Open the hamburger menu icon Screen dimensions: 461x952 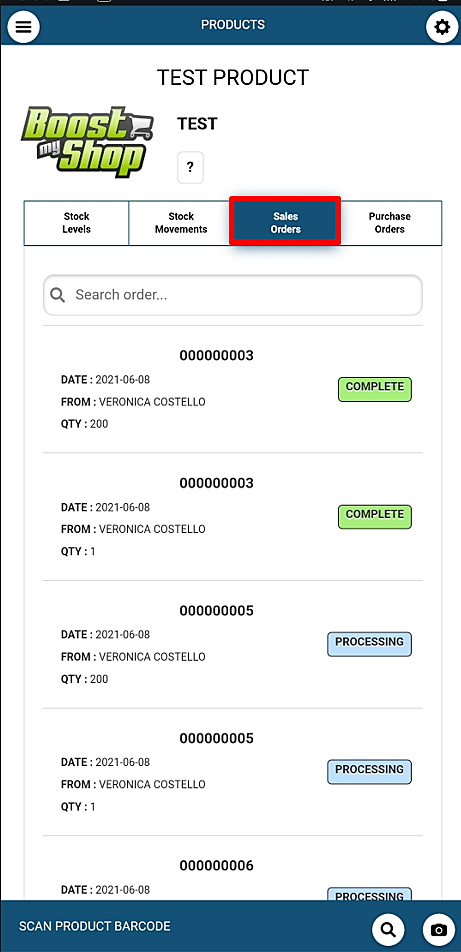pyautogui.click(x=23, y=27)
